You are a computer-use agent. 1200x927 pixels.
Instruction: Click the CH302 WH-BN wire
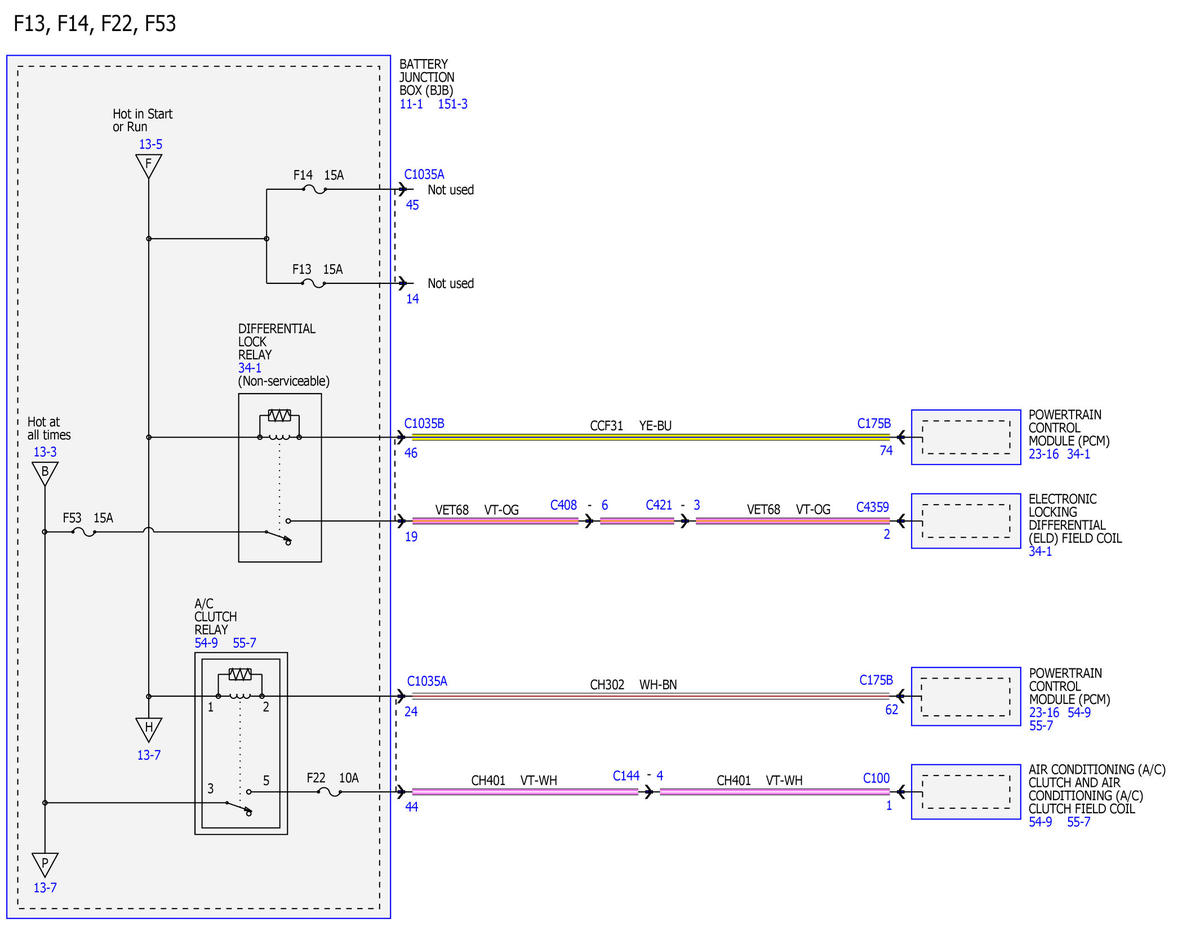[x=650, y=697]
